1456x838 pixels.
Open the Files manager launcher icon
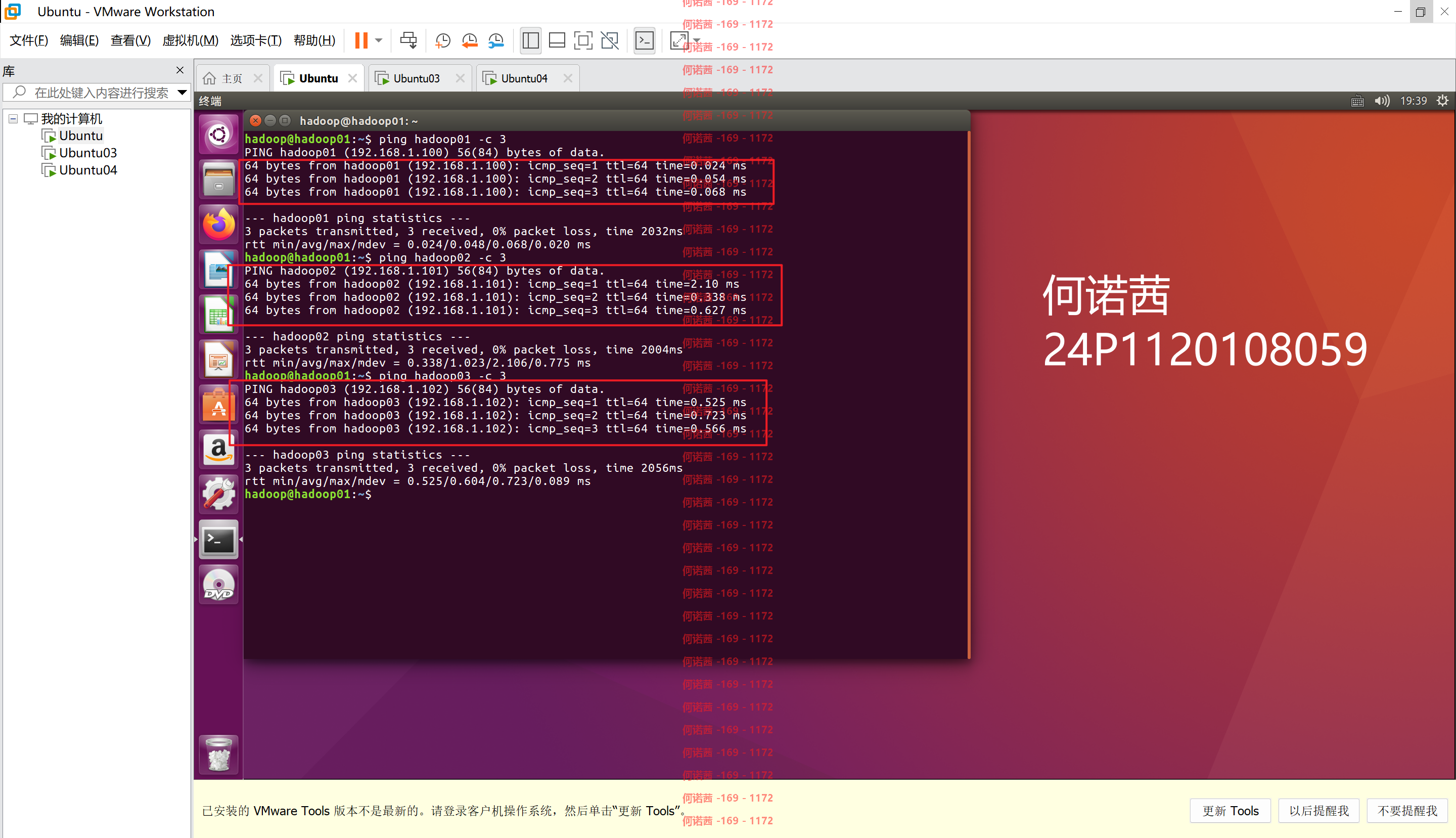coord(218,179)
